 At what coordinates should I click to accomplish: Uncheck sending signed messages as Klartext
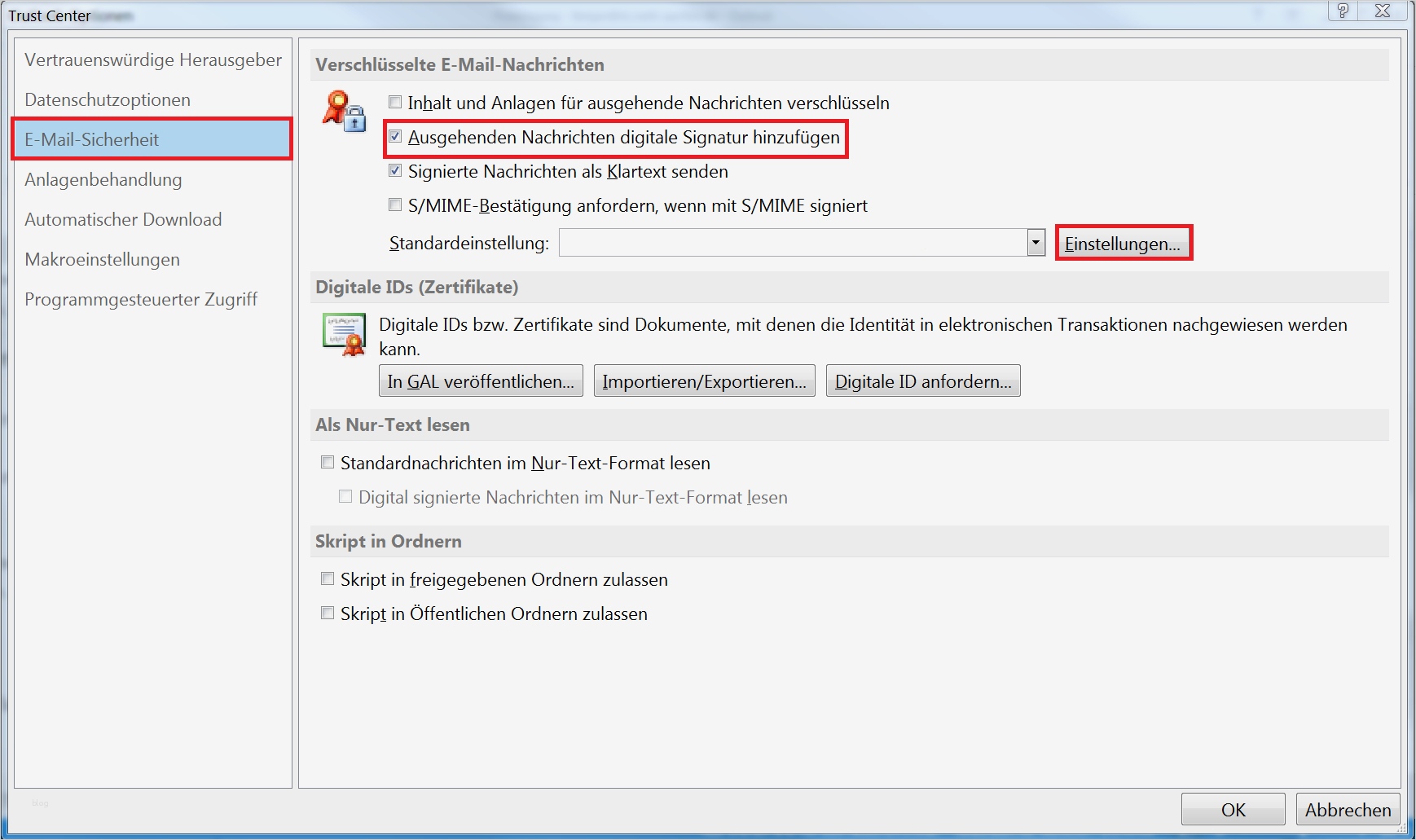pos(395,170)
